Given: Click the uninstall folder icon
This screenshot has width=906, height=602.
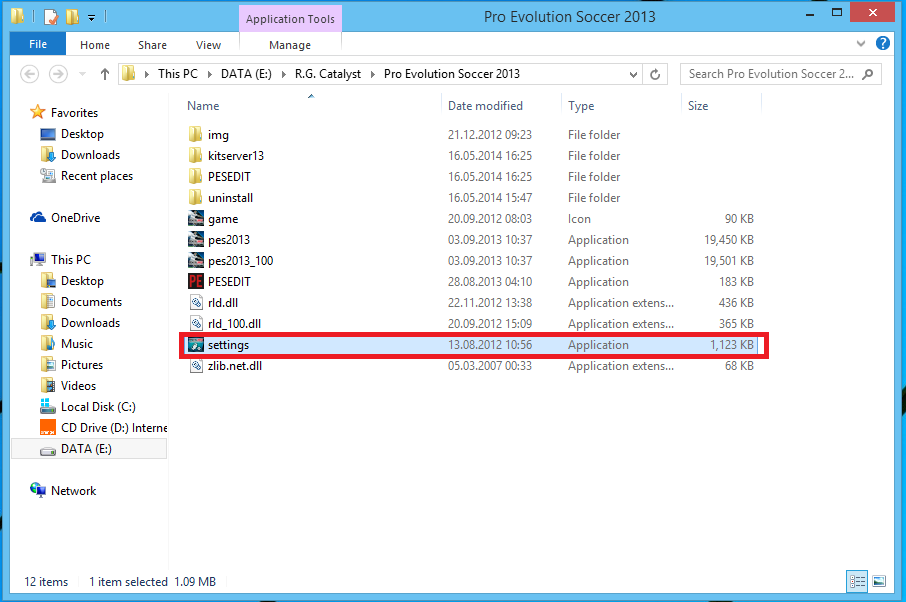Looking at the screenshot, I should (x=195, y=198).
